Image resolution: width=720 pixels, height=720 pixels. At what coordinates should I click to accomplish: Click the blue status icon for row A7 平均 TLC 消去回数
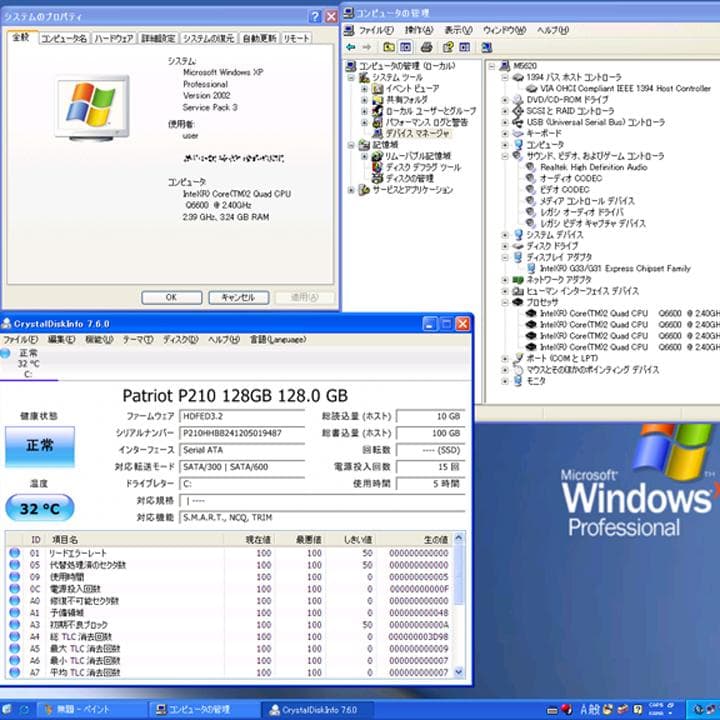click(15, 672)
